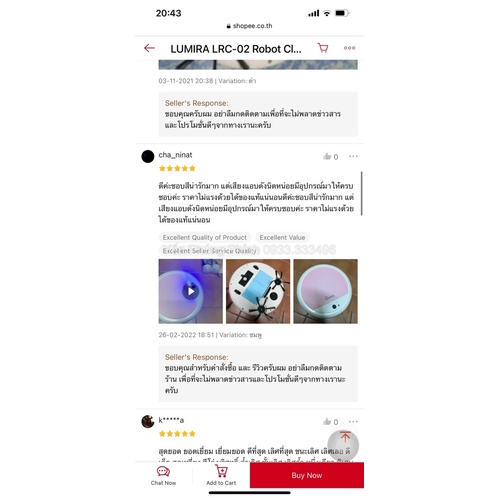
Task: Open more options for k*****a's review
Action: [x=353, y=421]
